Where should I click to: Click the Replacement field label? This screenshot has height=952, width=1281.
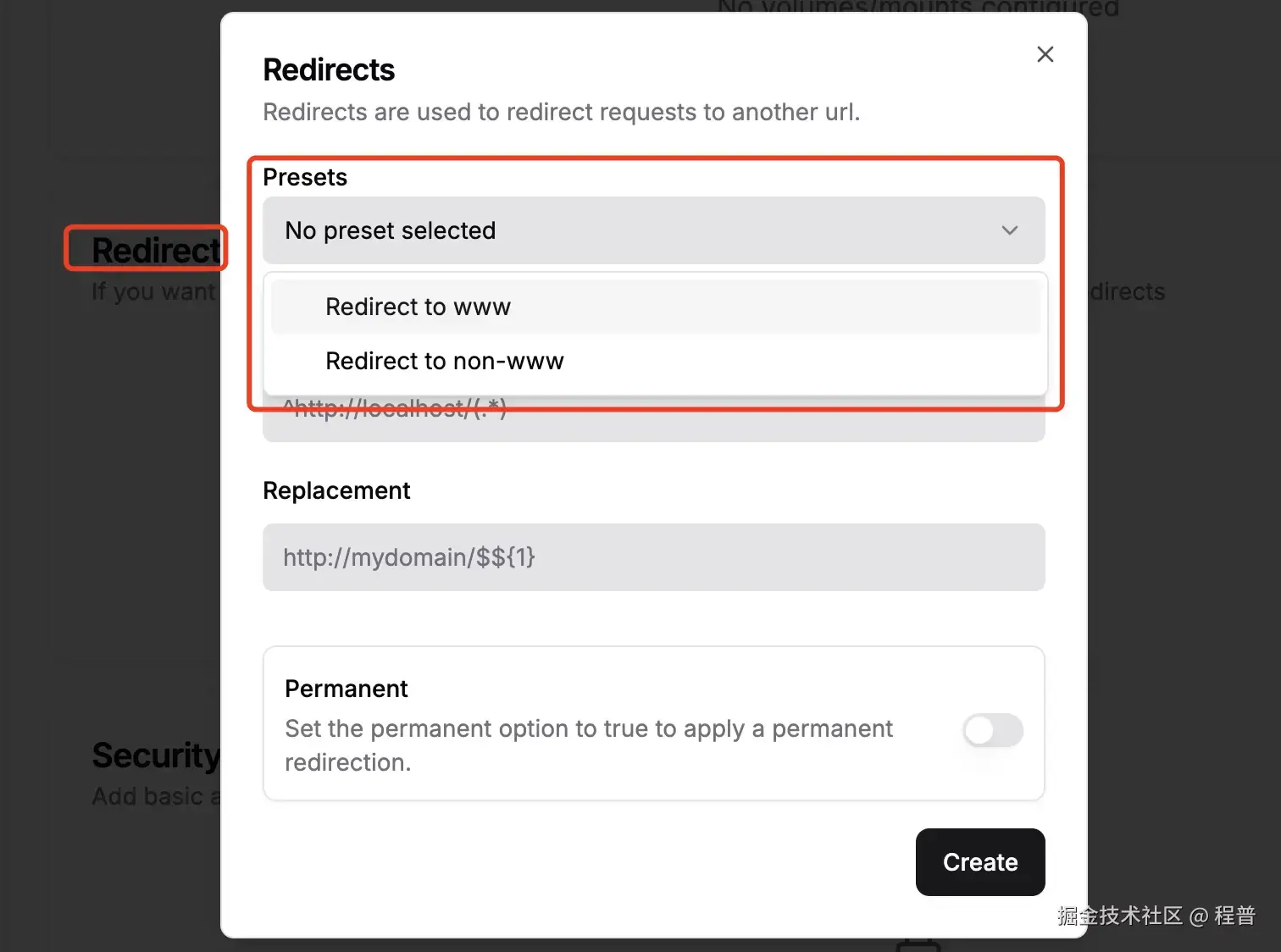pyautogui.click(x=336, y=490)
